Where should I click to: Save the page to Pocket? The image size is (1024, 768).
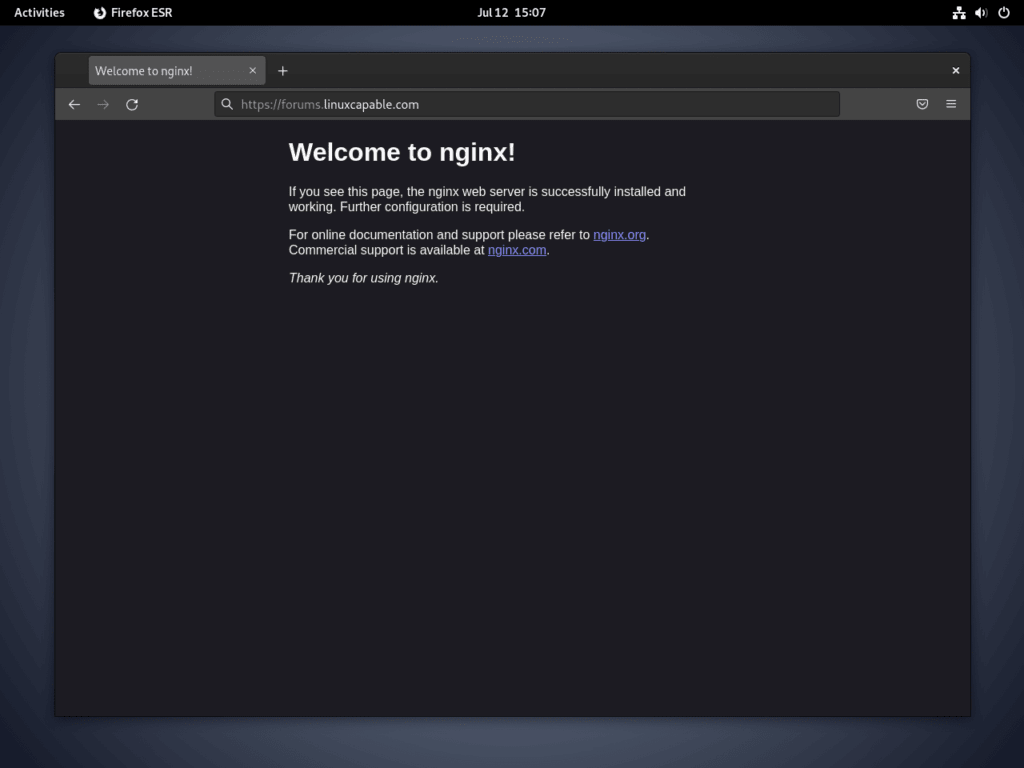pyautogui.click(x=922, y=103)
